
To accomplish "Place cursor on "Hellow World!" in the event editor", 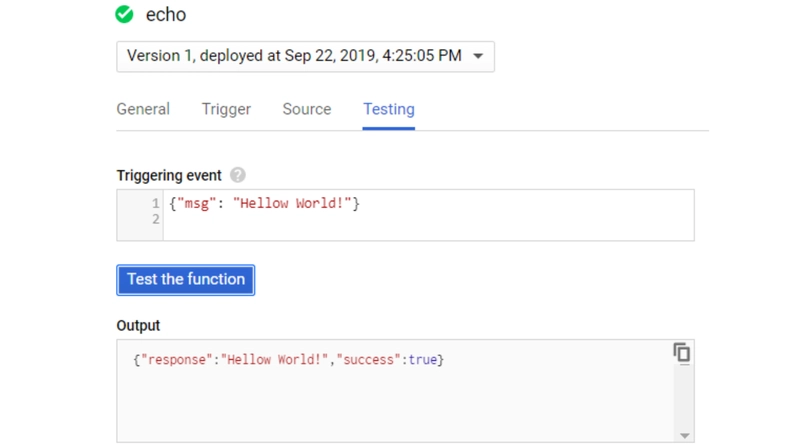I will 292,204.
